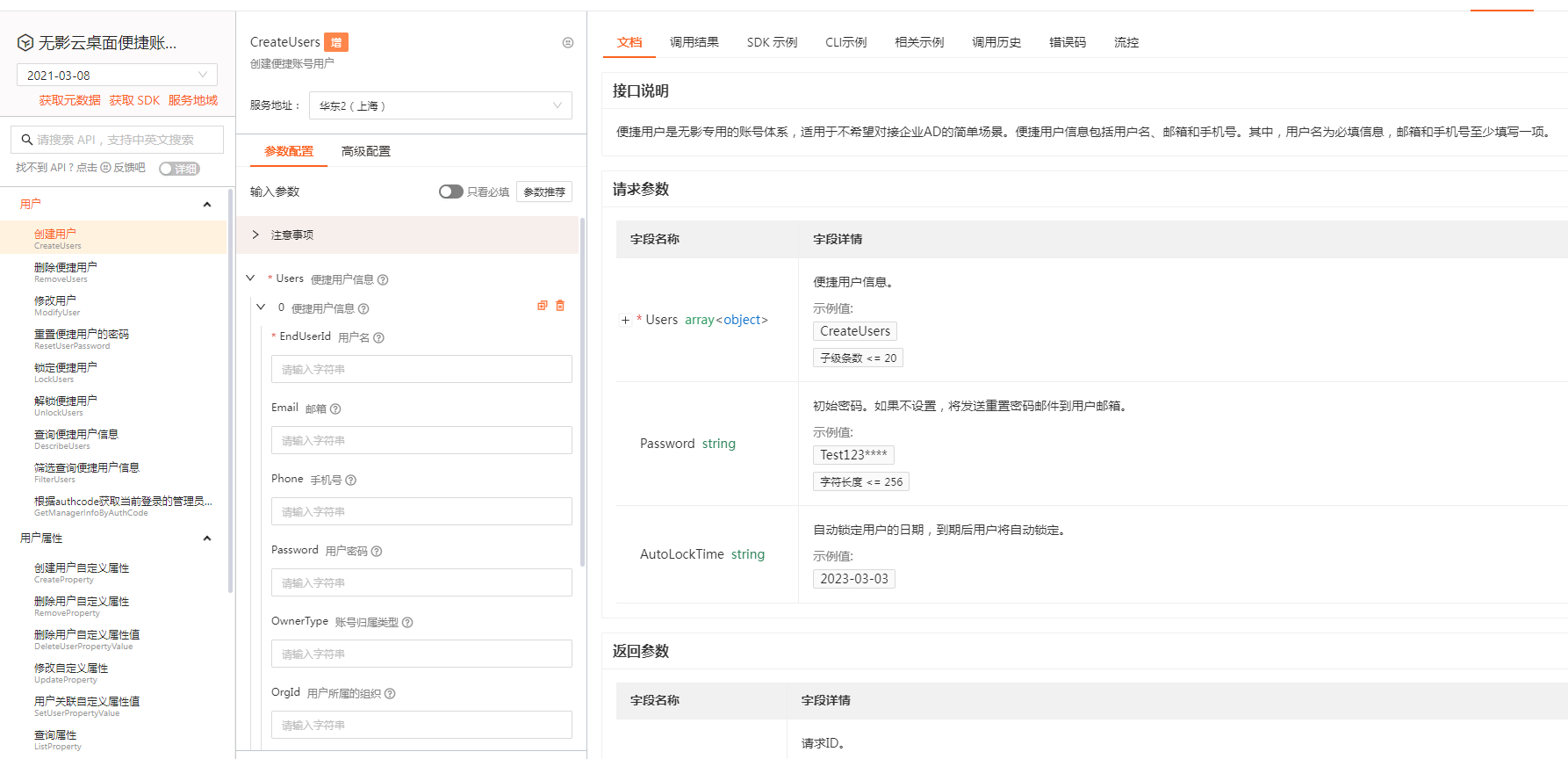Collapse the 用户 category section
Screen dimensions: 1568x759
point(207,205)
